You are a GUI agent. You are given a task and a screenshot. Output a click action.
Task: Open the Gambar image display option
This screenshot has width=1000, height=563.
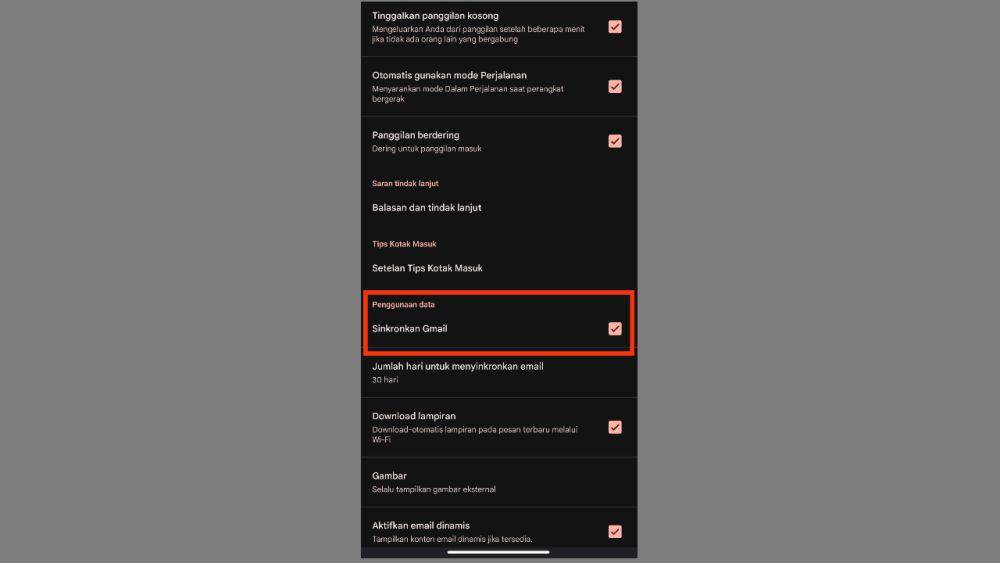(x=499, y=482)
